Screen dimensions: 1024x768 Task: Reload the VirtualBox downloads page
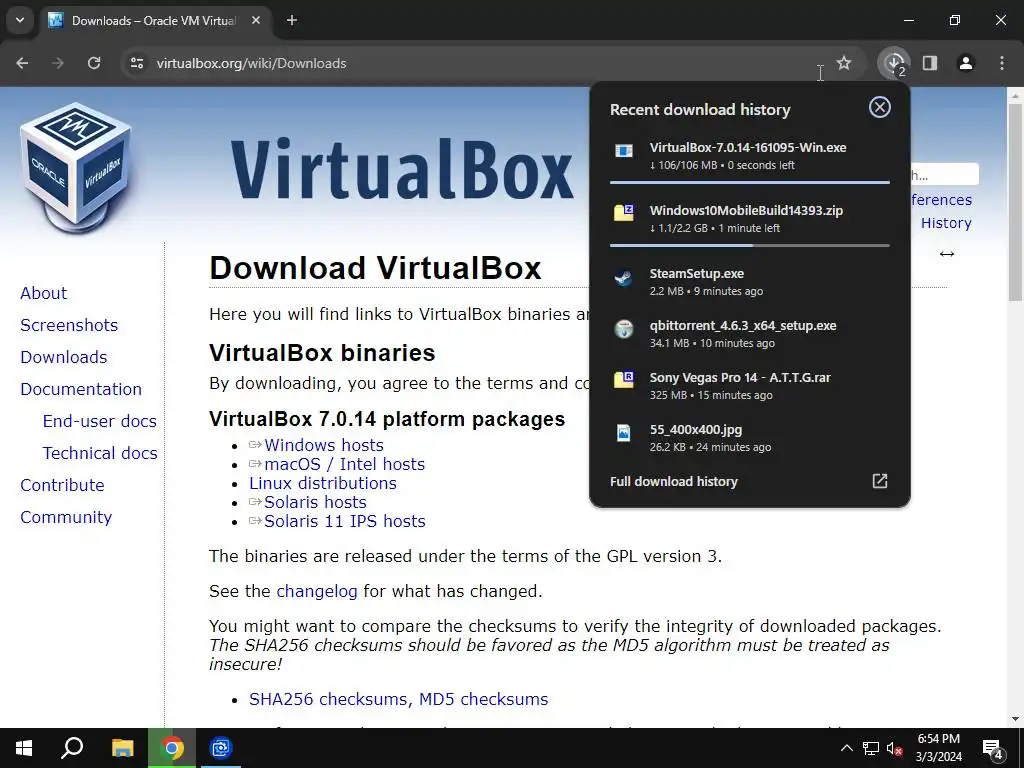click(x=94, y=63)
